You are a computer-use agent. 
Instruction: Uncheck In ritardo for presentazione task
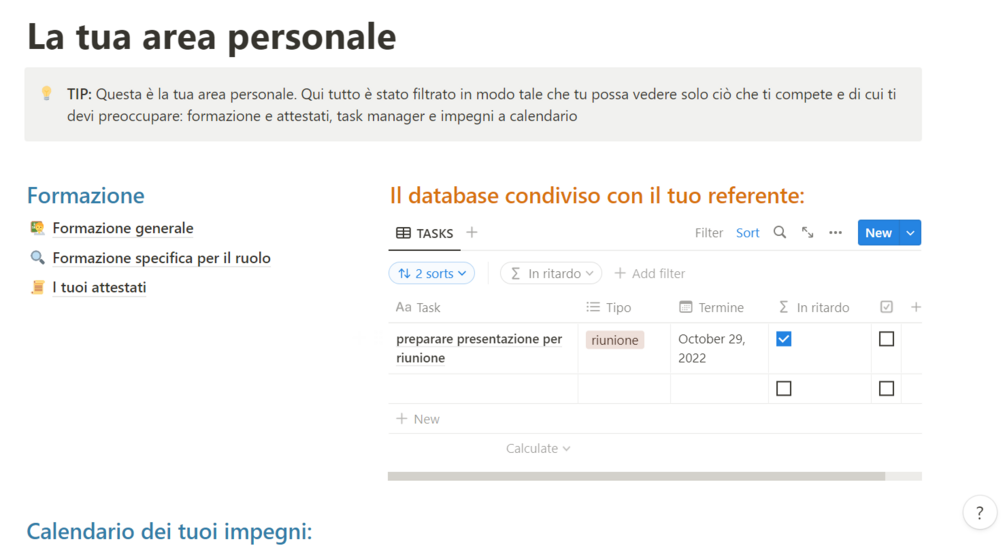point(784,339)
